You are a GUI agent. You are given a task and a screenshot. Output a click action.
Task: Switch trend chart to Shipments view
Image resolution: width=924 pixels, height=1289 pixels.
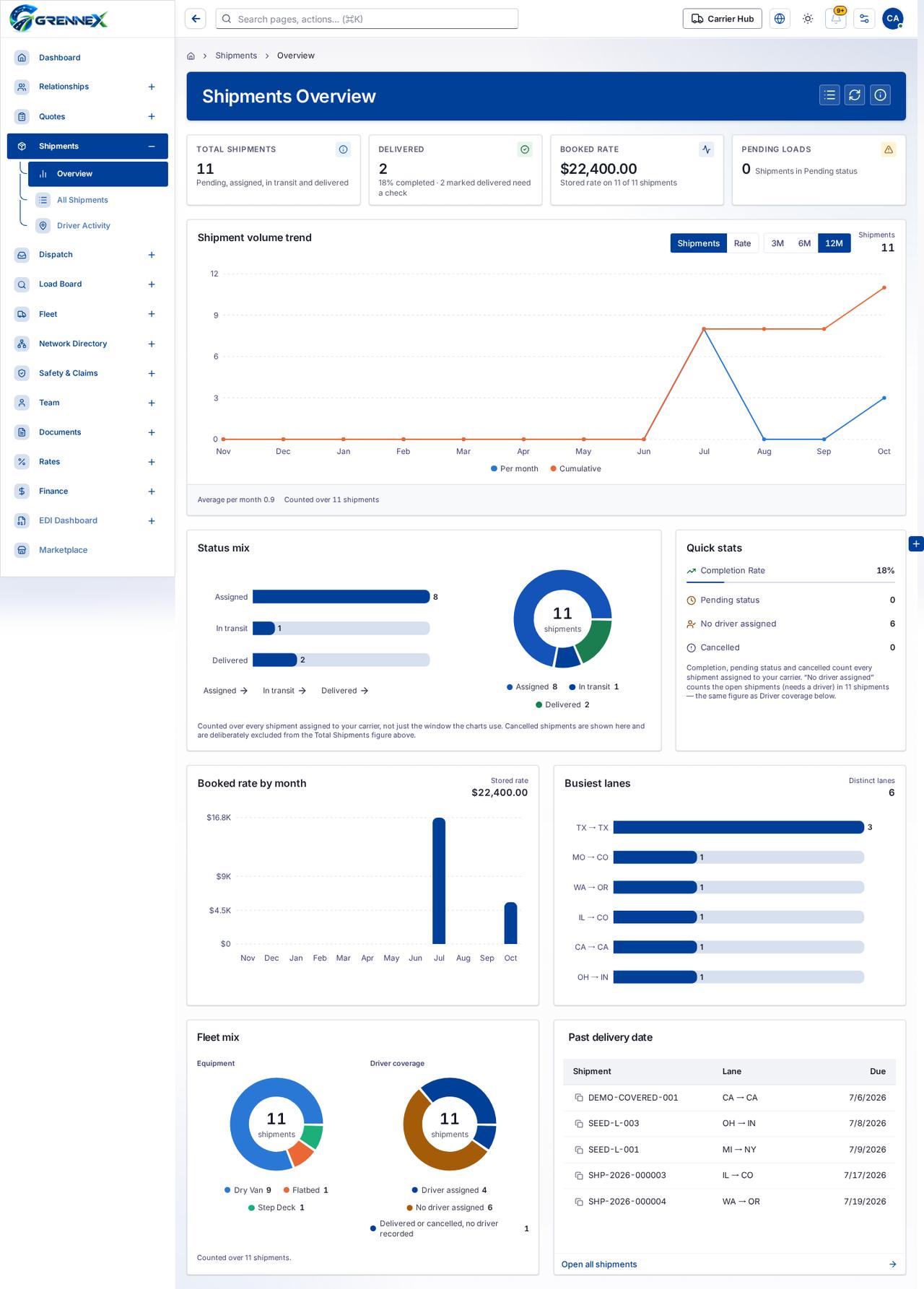pos(698,243)
